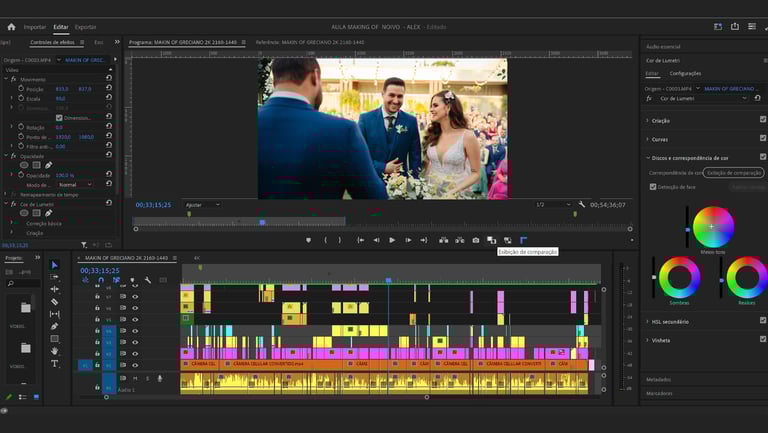Collapse Movimento effect group
768x433 pixels.
[x=6, y=79]
